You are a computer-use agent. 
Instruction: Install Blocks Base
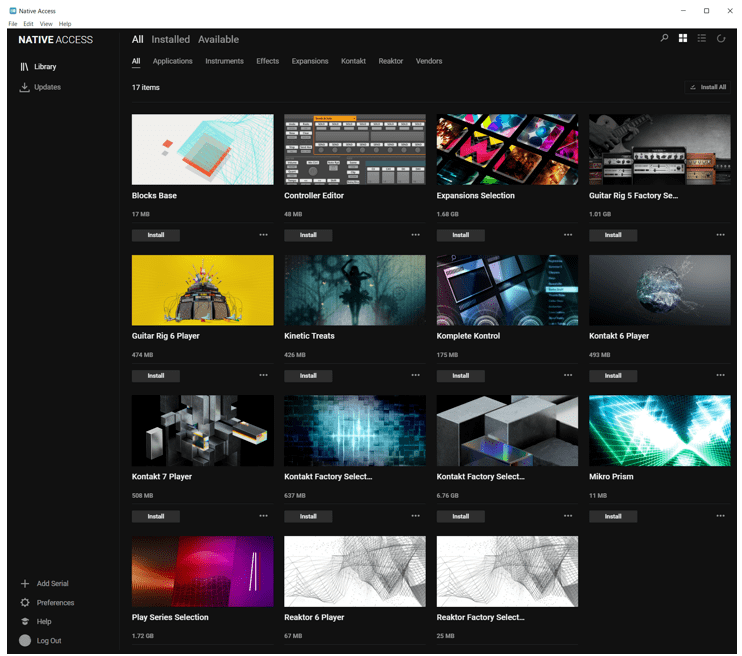(x=156, y=235)
